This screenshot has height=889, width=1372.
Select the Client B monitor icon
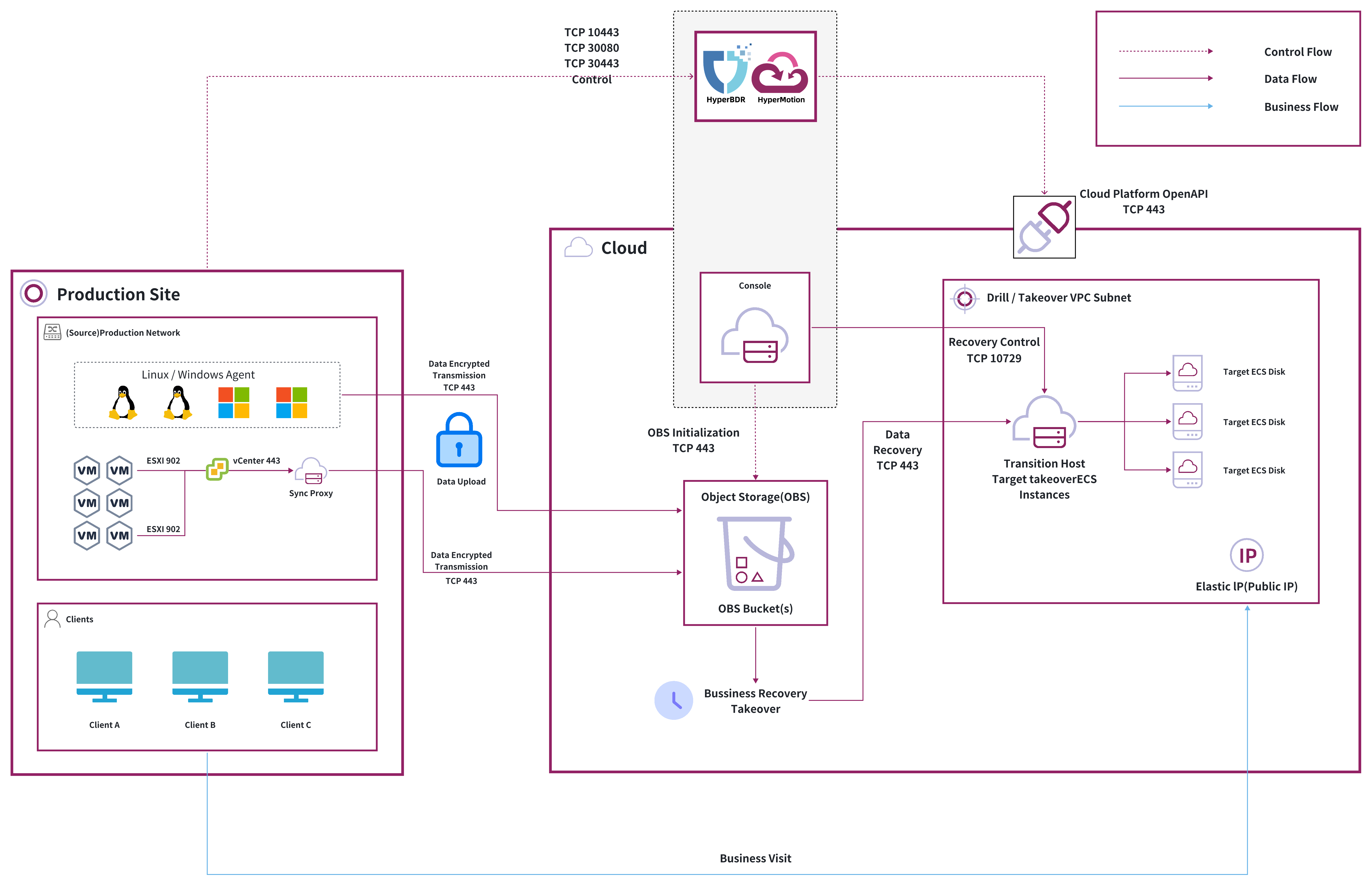tap(200, 677)
